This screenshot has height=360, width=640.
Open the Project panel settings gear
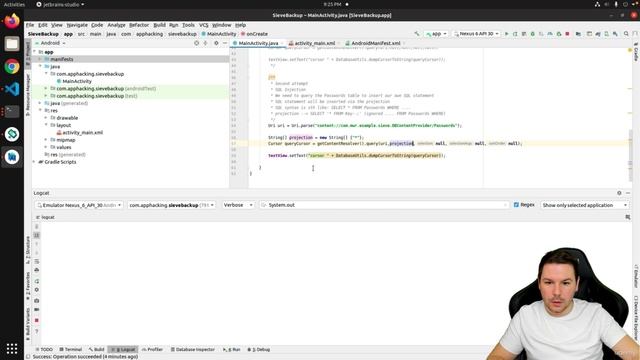point(216,43)
